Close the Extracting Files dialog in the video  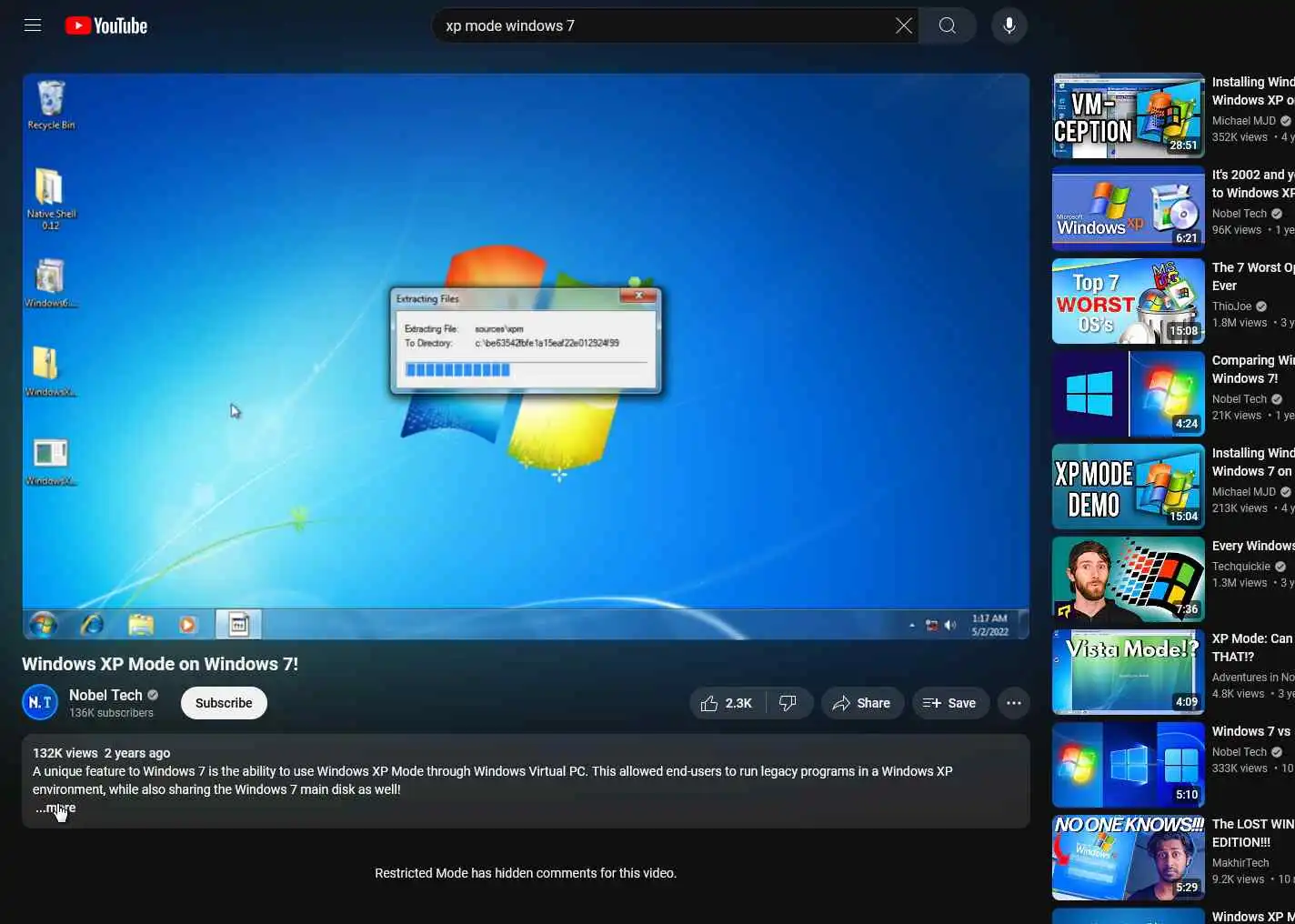[x=638, y=296]
